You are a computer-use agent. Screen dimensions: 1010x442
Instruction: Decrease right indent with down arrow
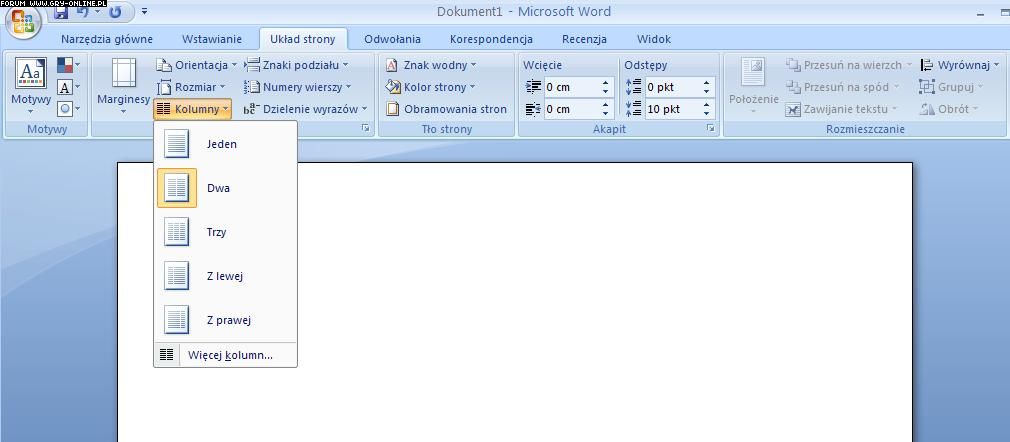coord(605,113)
